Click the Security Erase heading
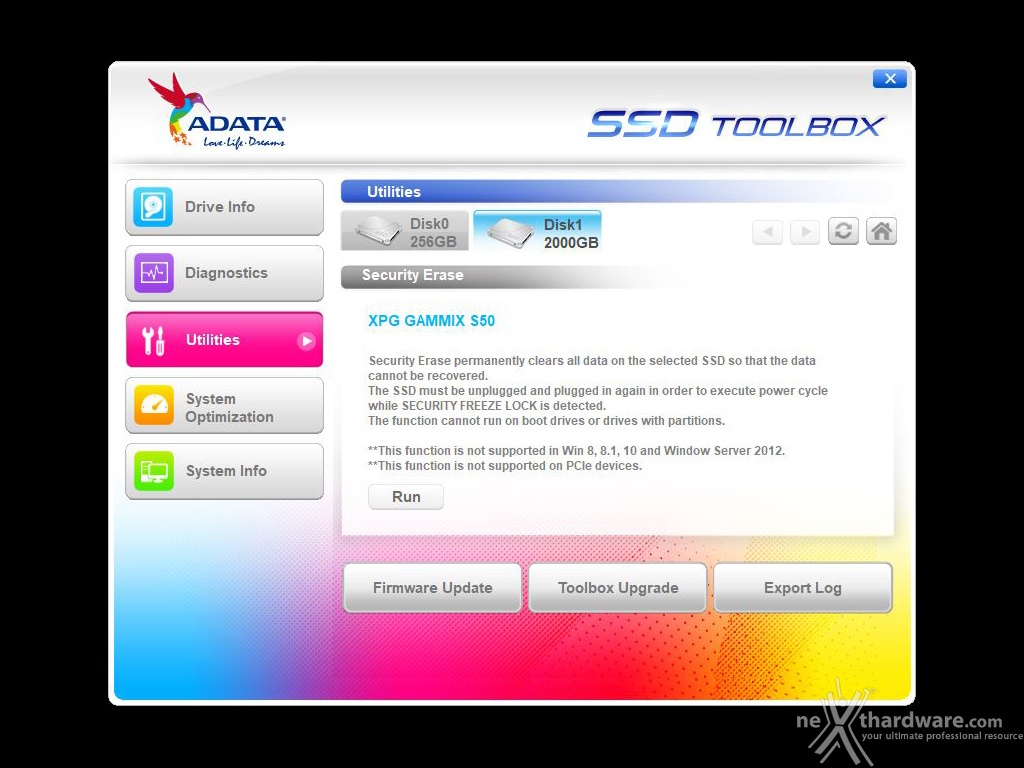Viewport: 1024px width, 768px height. [x=413, y=275]
